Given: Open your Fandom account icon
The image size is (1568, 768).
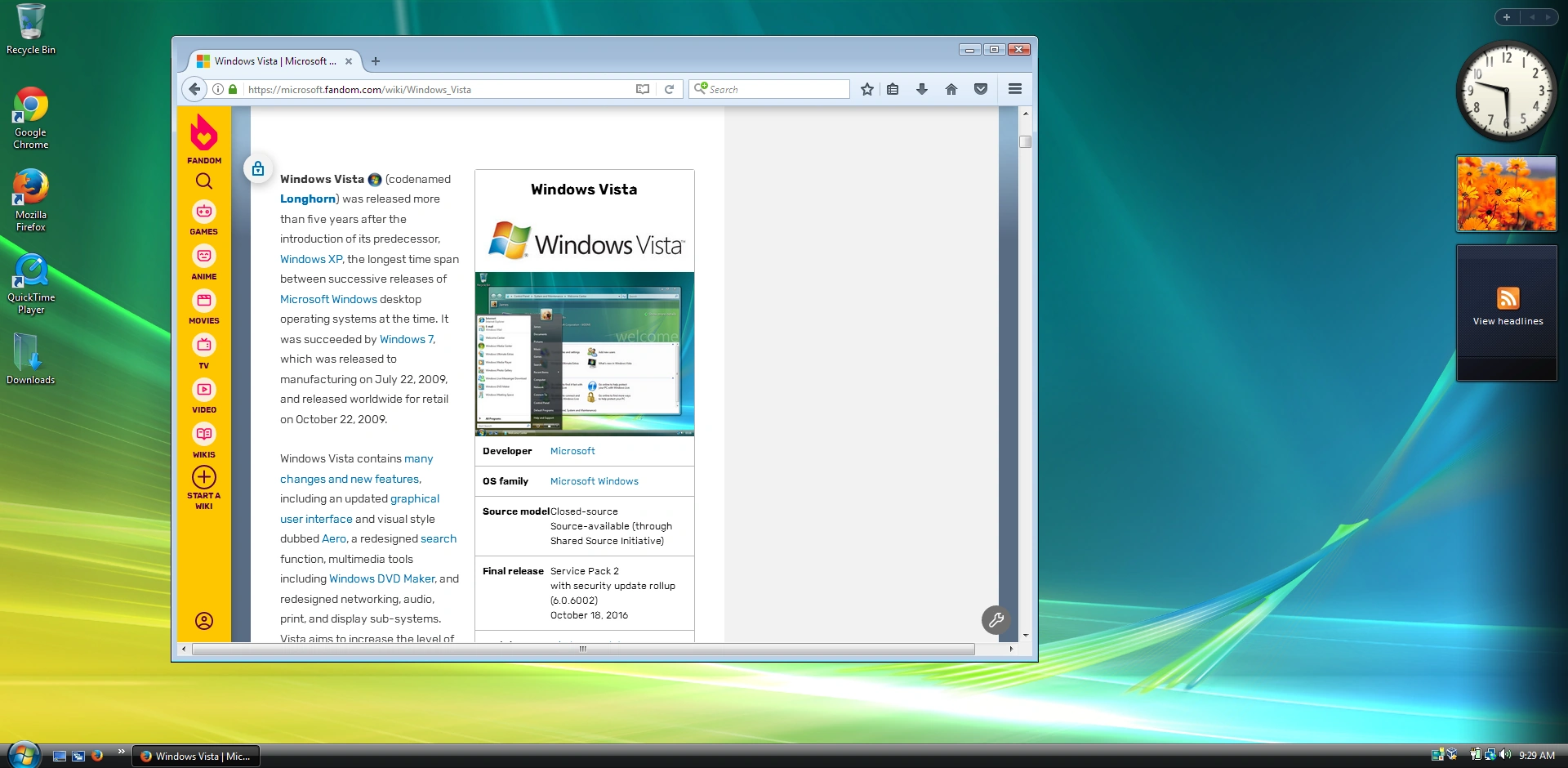Looking at the screenshot, I should point(203,621).
